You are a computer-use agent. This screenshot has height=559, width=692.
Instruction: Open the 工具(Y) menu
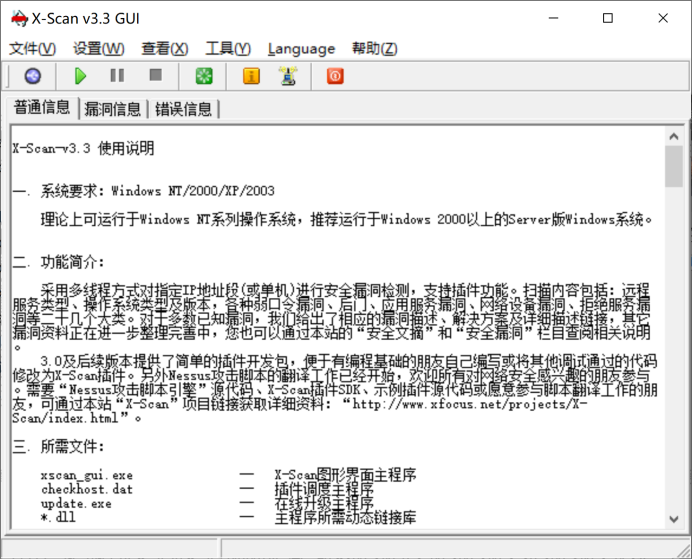[228, 49]
